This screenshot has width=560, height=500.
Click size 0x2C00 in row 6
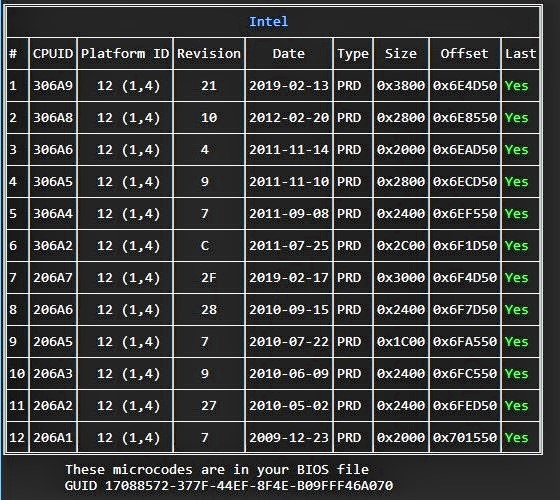click(401, 246)
